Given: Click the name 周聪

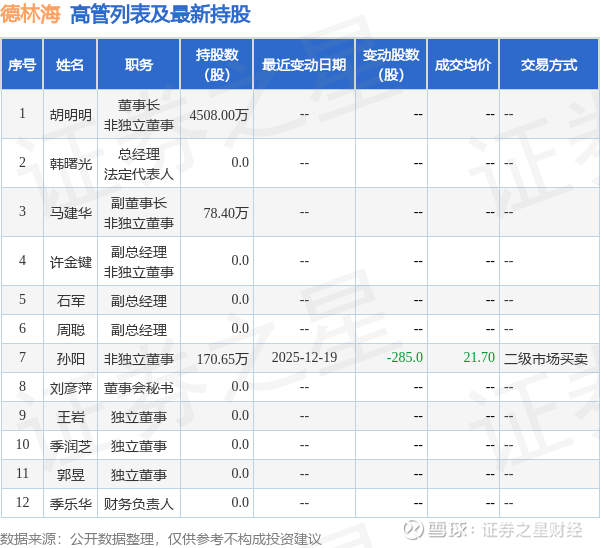Looking at the screenshot, I should [71, 329].
